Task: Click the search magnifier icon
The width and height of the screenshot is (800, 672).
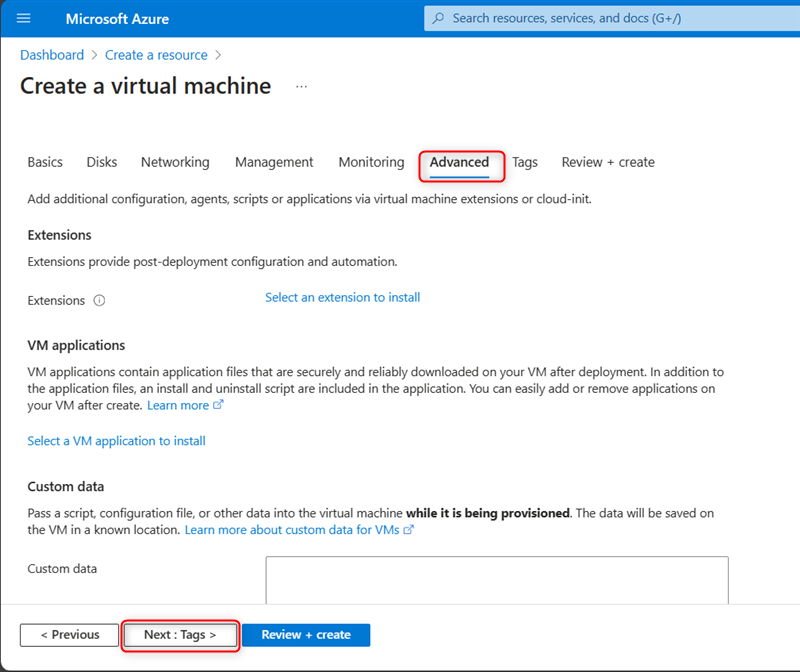Action: coord(438,18)
